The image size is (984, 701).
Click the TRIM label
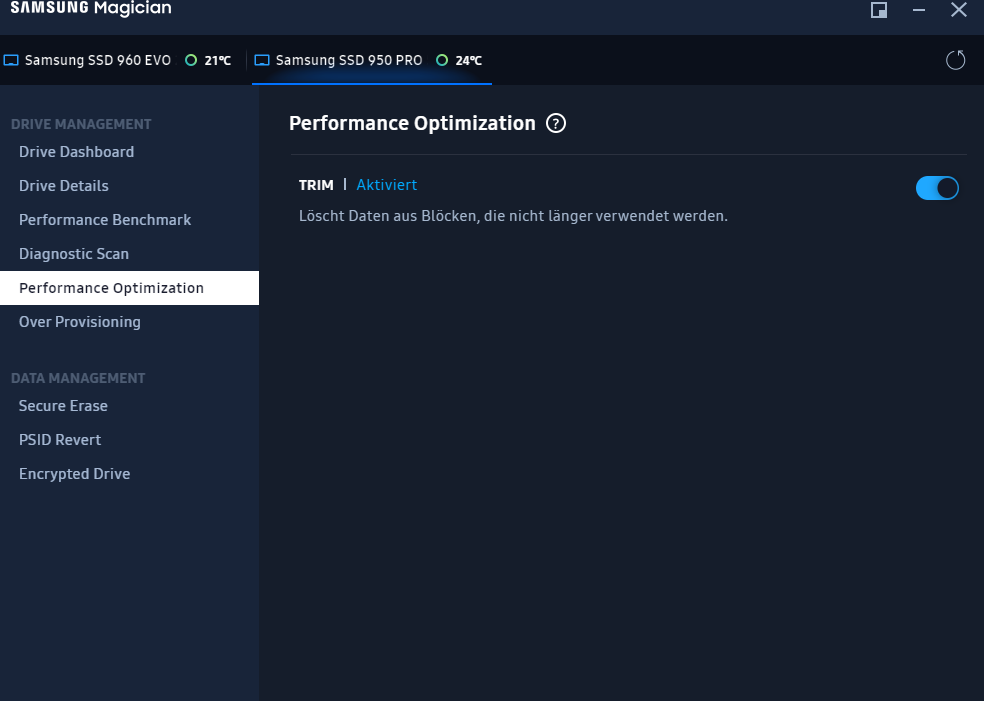pos(316,185)
